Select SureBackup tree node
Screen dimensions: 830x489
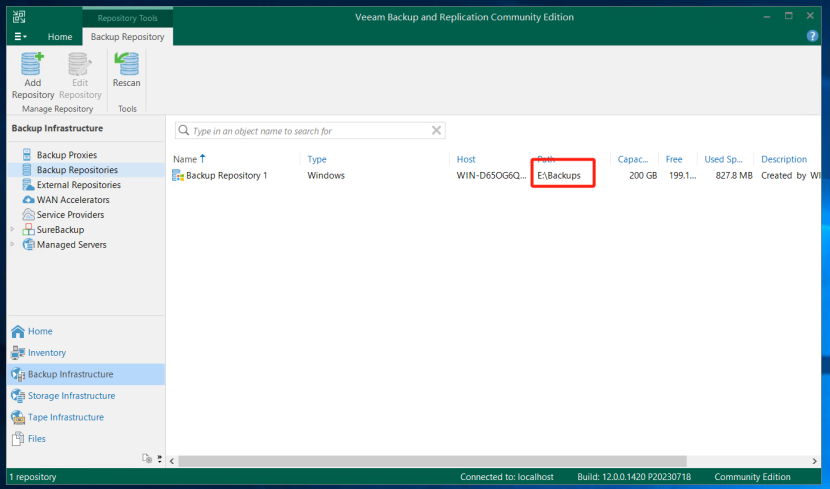pos(60,230)
